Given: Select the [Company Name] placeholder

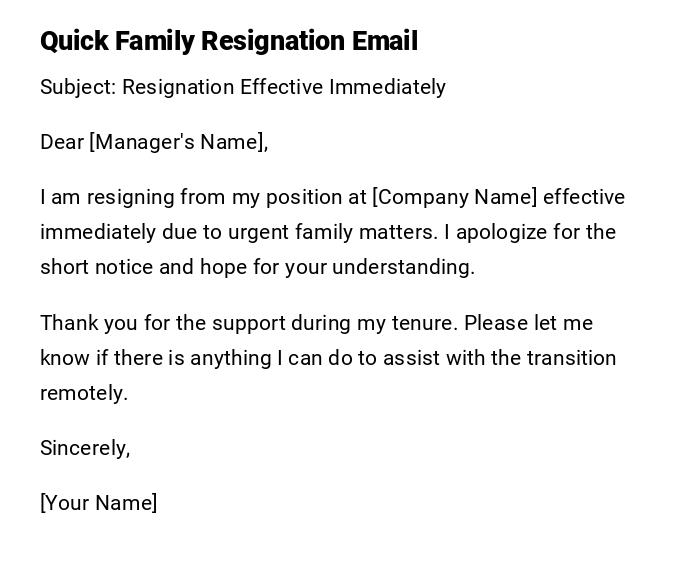Looking at the screenshot, I should (x=454, y=197).
